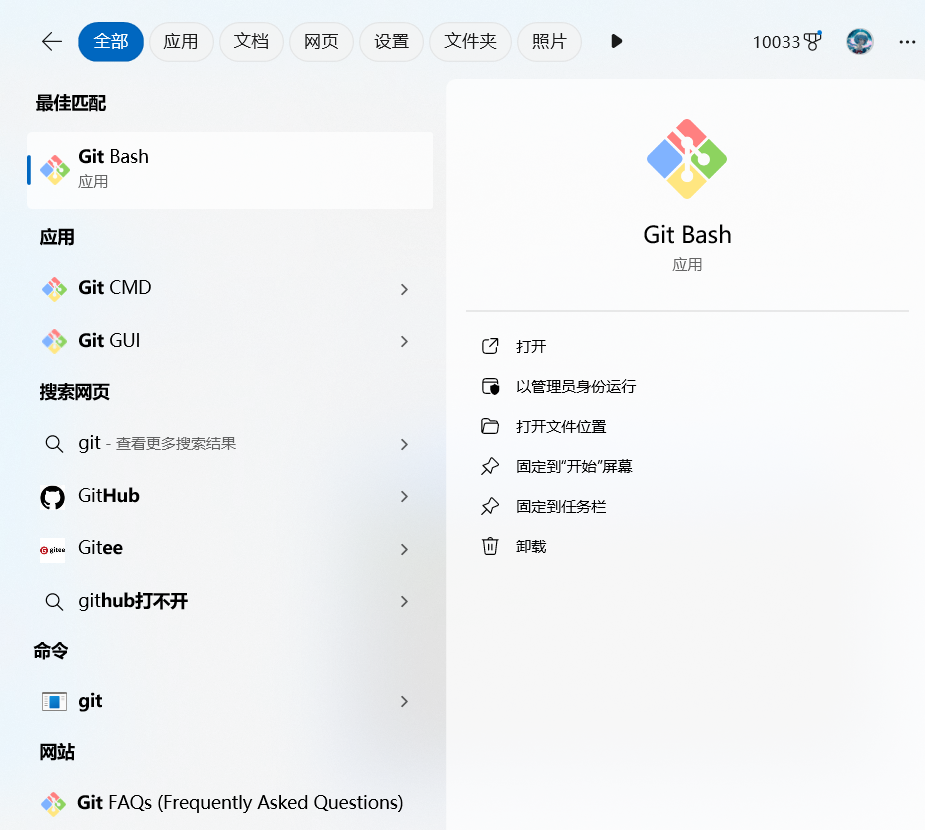
Task: Show more filter tabs with arrow
Action: pyautogui.click(x=616, y=41)
